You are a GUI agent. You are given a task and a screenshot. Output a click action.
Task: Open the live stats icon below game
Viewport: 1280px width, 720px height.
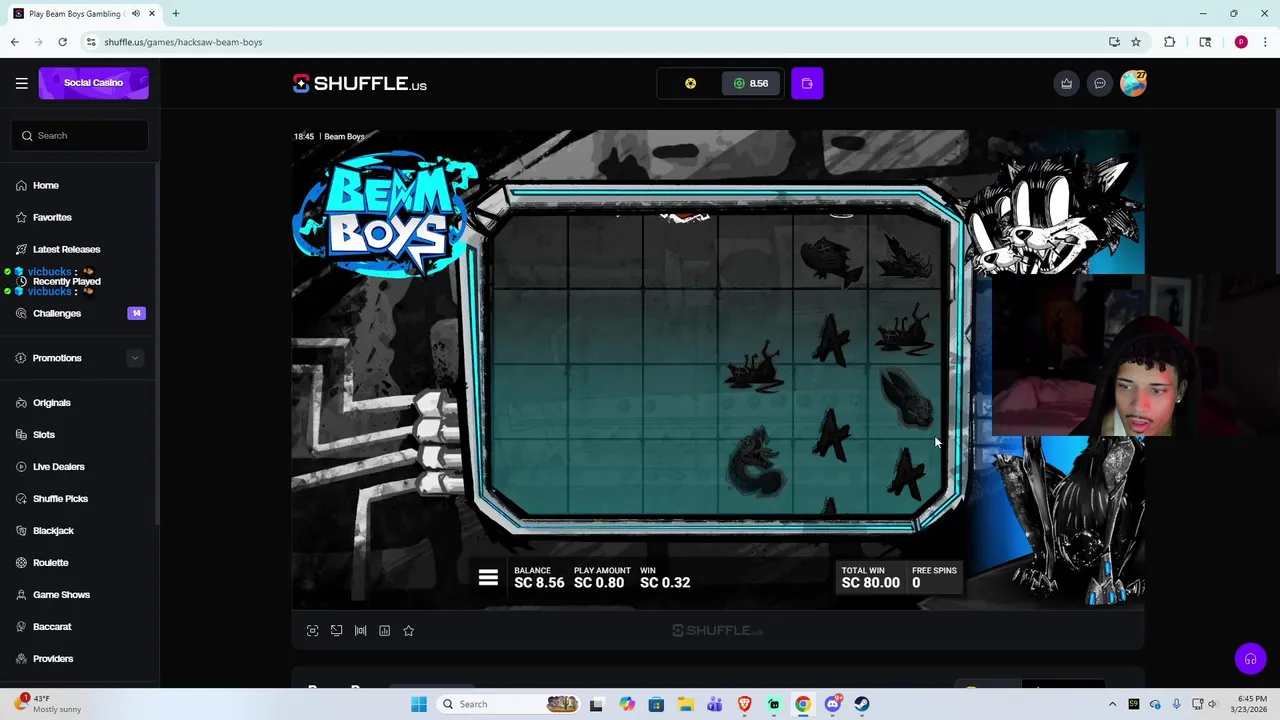(360, 630)
